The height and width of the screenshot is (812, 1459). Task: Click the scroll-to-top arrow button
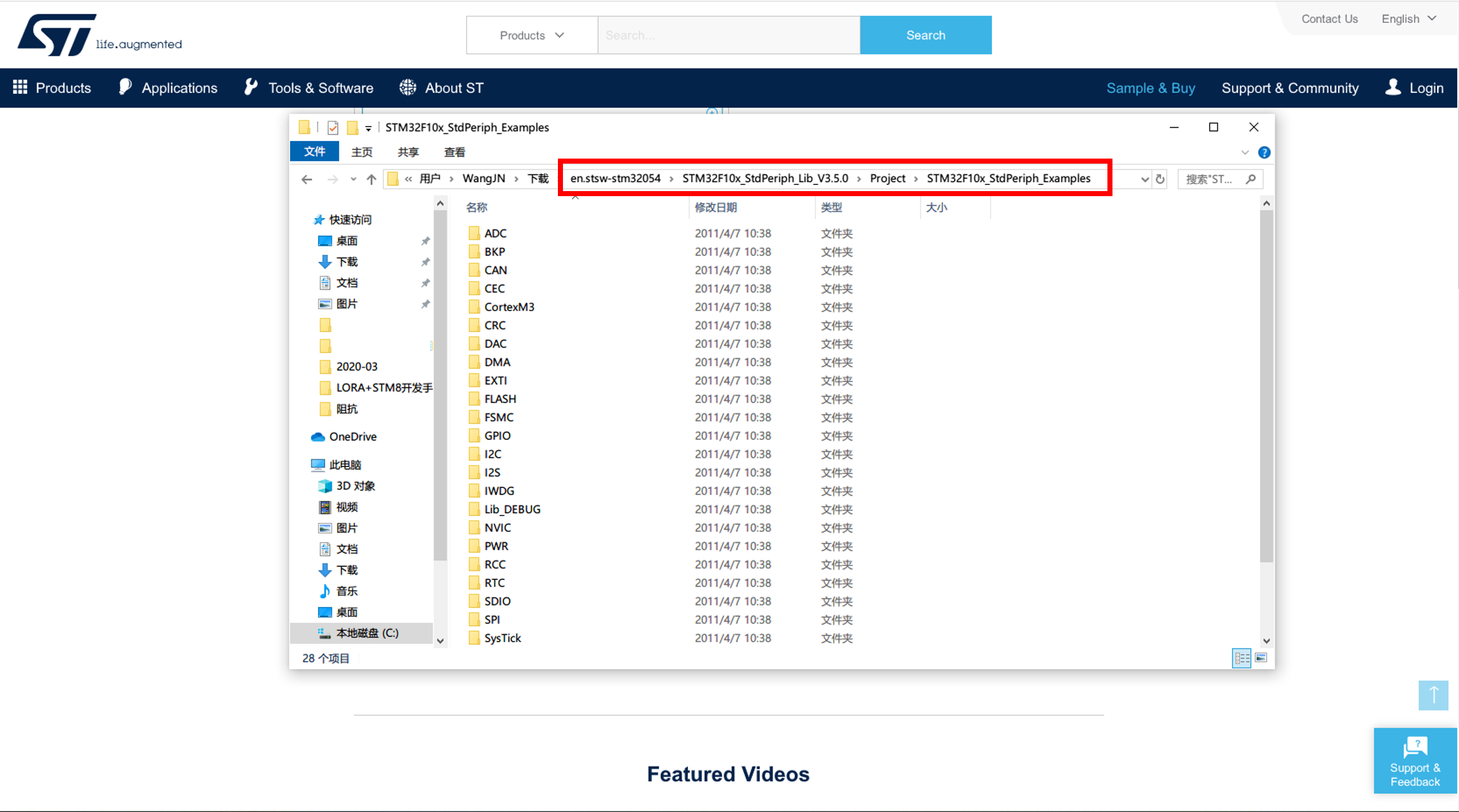pos(1433,695)
